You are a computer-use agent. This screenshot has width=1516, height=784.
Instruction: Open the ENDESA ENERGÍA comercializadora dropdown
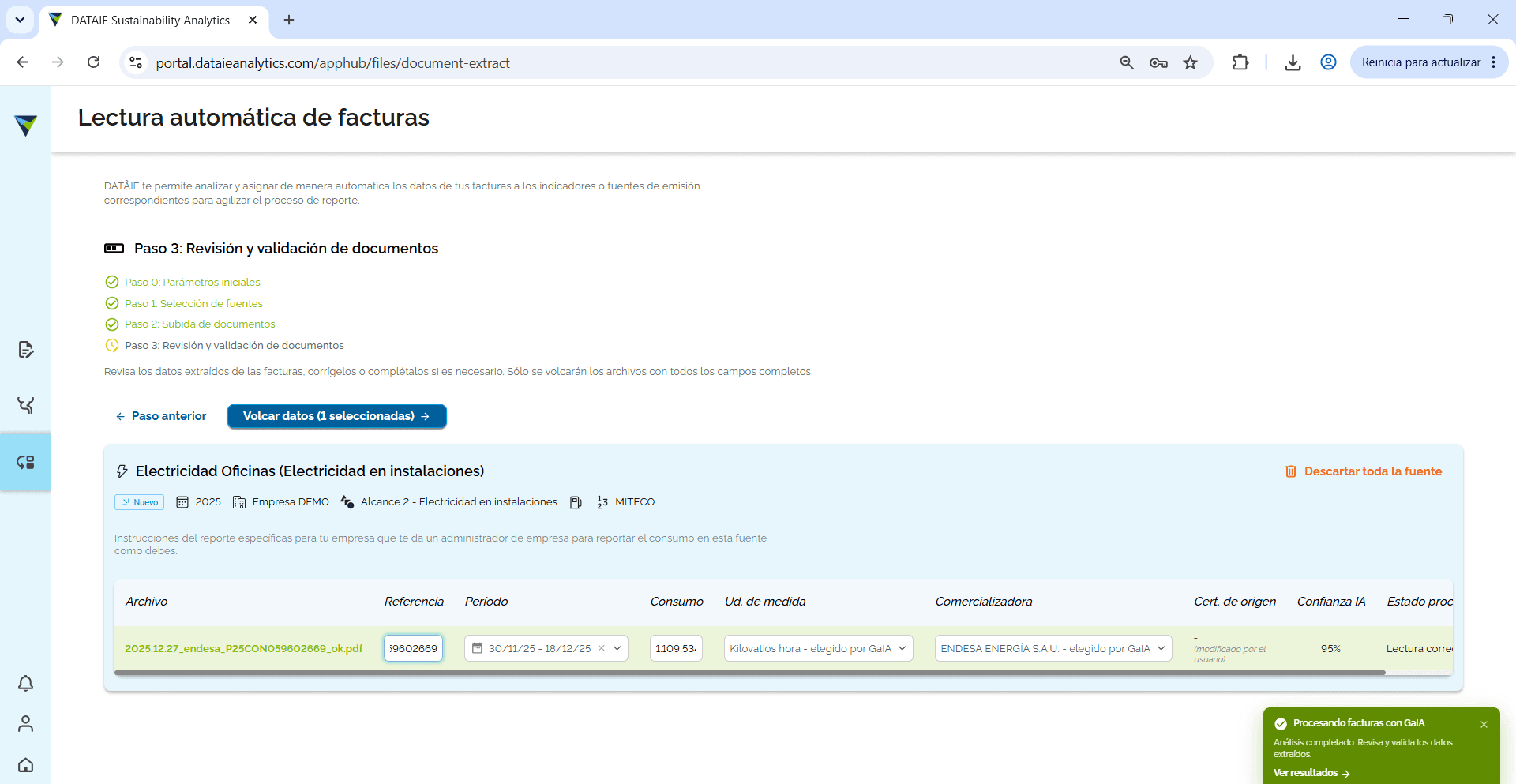(1053, 648)
